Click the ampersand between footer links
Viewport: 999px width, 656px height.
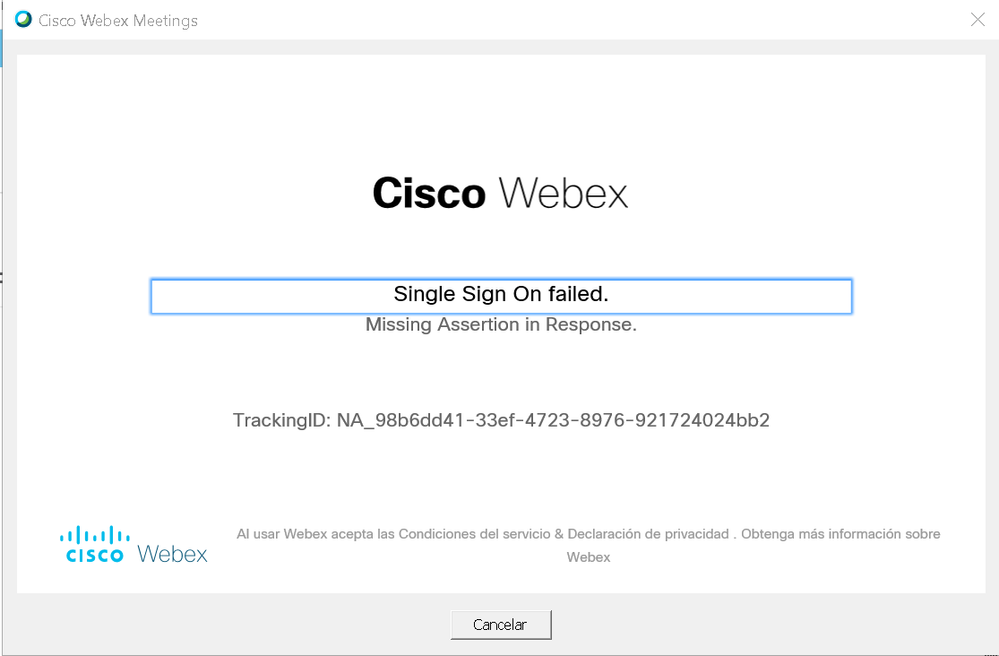(x=559, y=534)
